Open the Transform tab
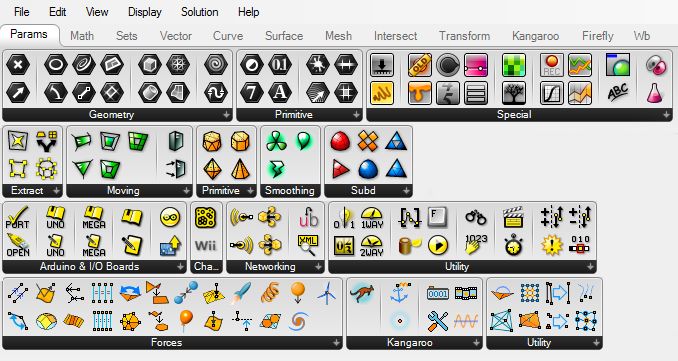The height and width of the screenshot is (361, 678). [x=464, y=36]
